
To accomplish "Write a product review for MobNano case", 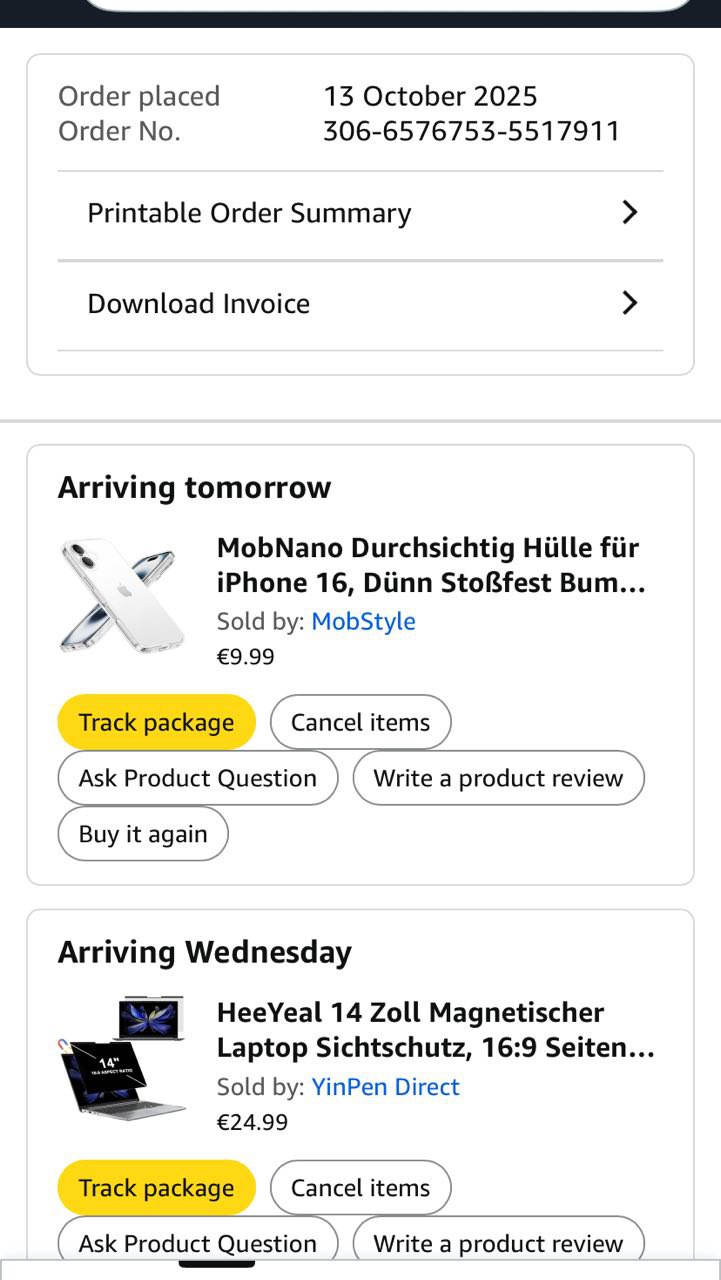I will (498, 778).
